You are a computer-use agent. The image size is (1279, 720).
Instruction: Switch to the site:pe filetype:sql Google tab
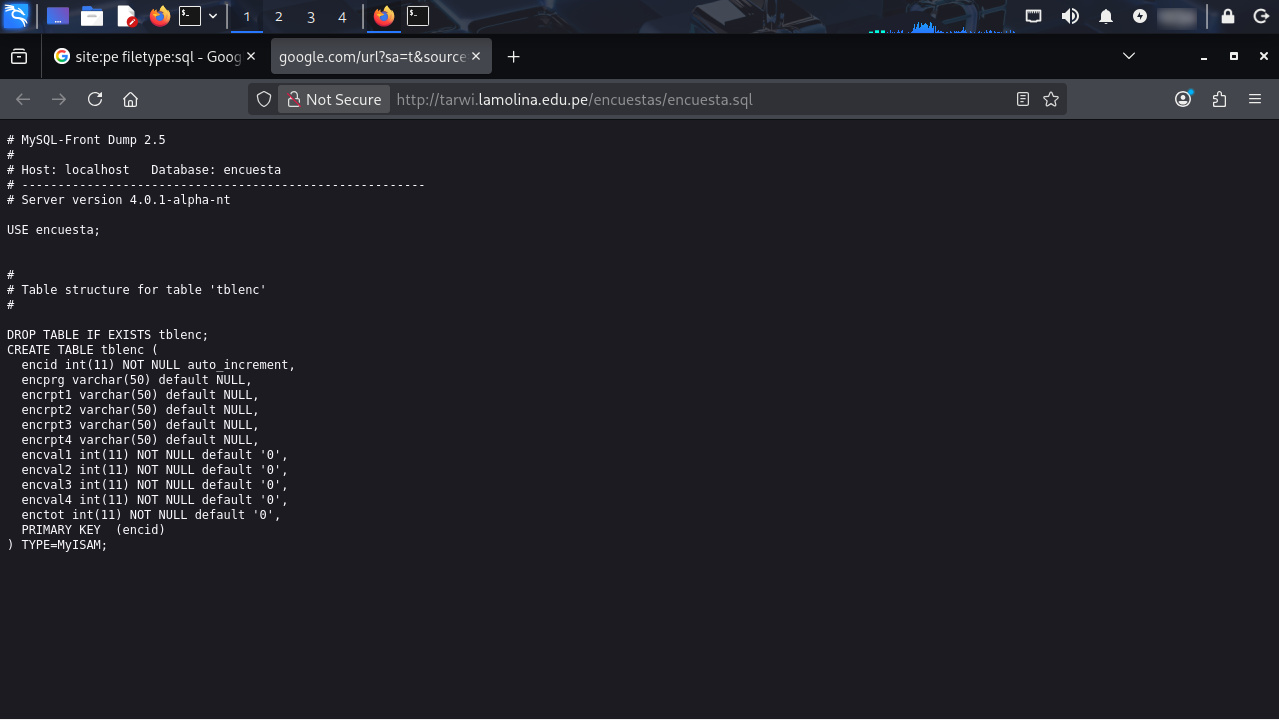point(148,57)
